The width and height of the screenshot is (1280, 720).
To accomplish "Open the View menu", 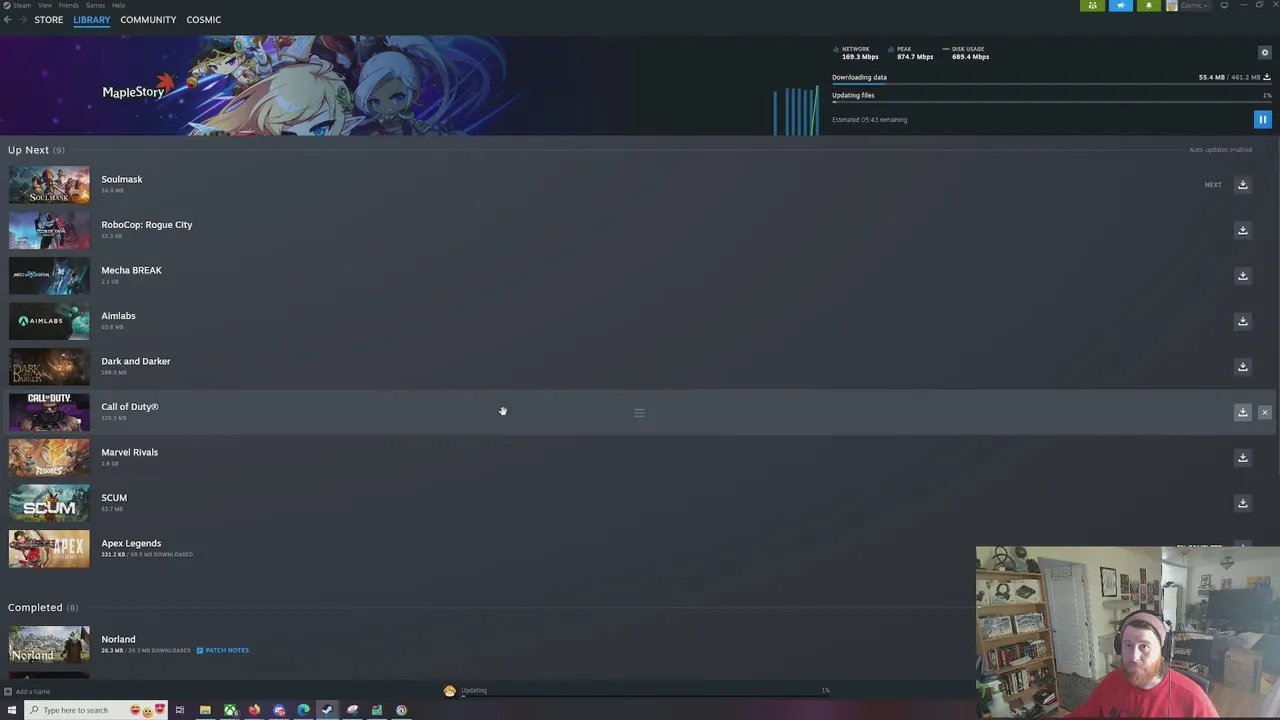I will coord(45,5).
